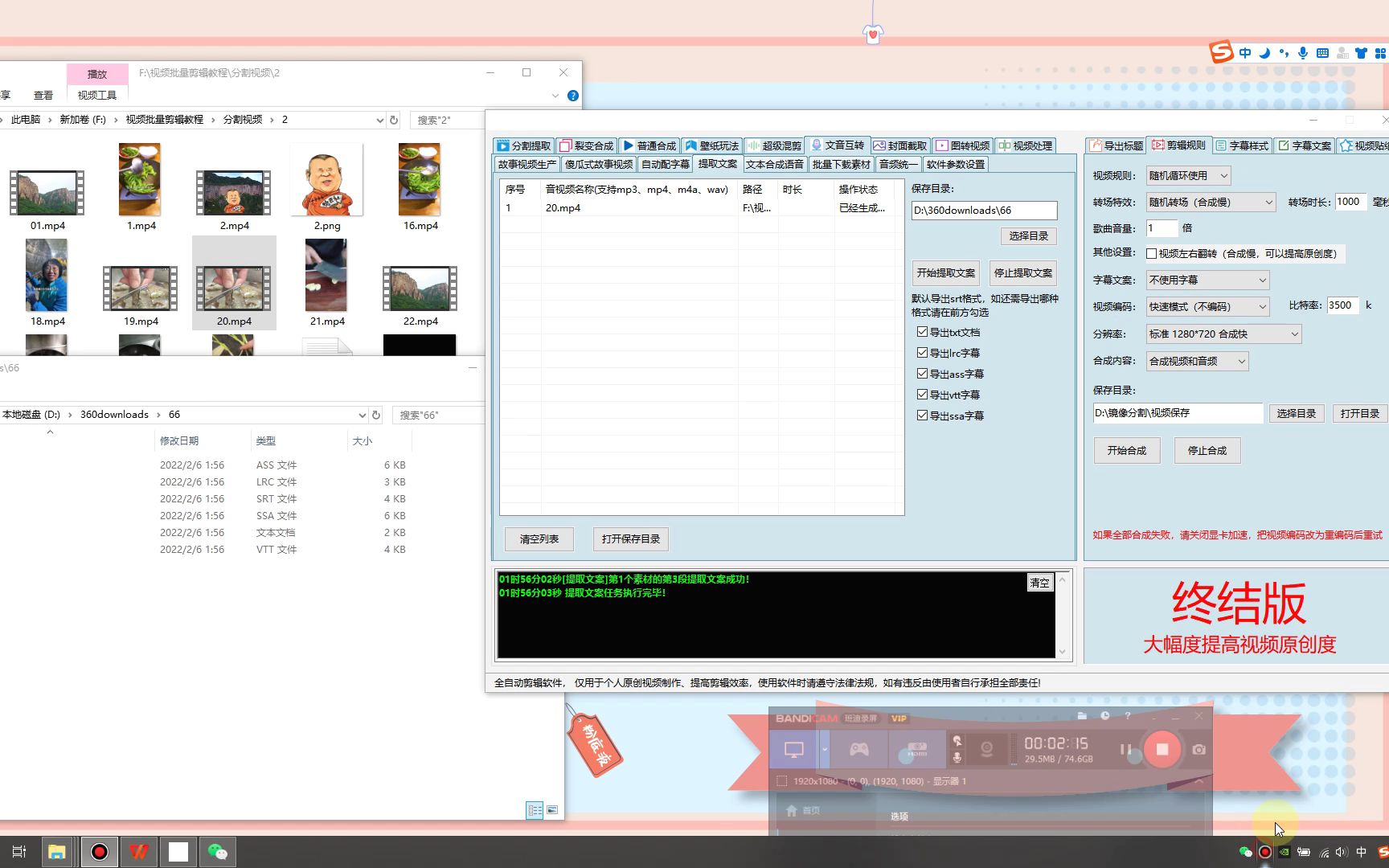The width and height of the screenshot is (1389, 868).
Task: Clear the log with 清空 button
Action: [x=1039, y=583]
